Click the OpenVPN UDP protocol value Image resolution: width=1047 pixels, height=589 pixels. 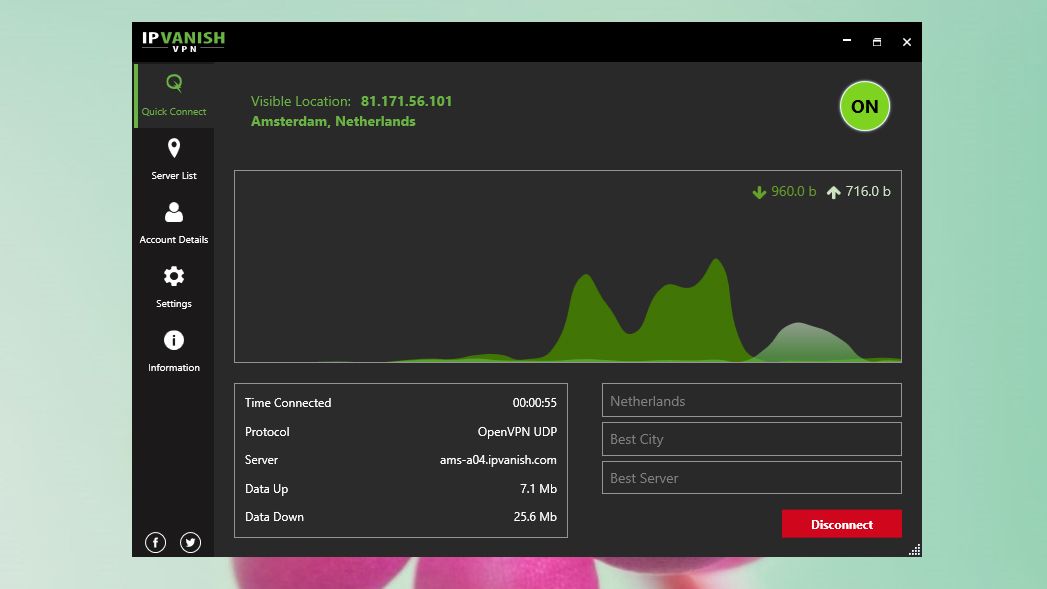coord(517,432)
